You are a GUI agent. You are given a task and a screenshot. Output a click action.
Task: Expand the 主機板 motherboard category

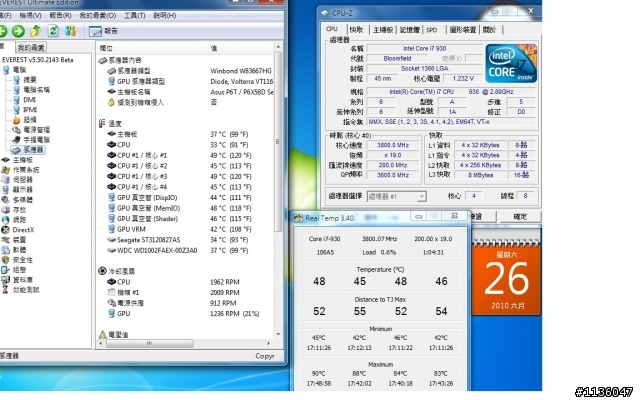pos(17,160)
